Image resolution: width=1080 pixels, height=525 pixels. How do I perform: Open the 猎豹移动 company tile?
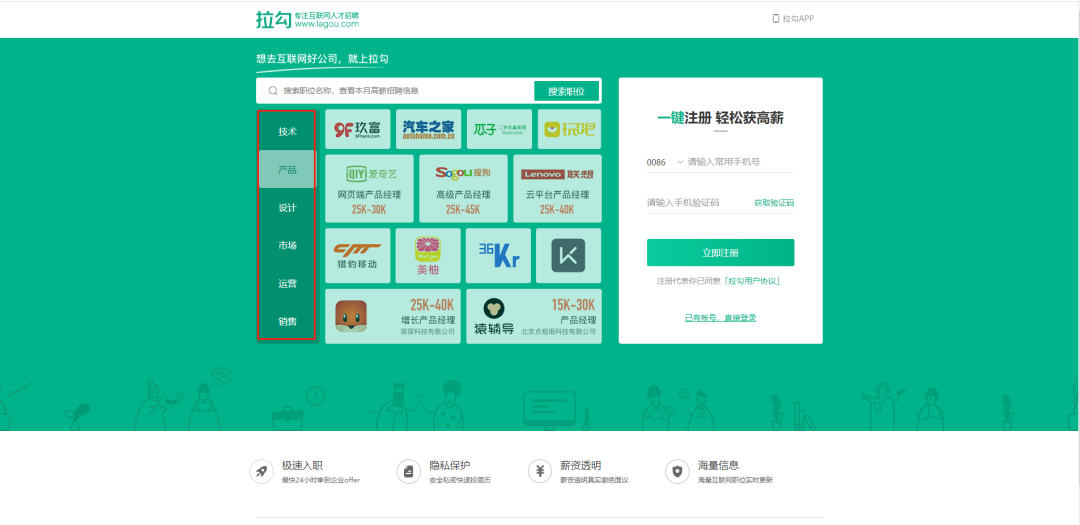tap(357, 256)
